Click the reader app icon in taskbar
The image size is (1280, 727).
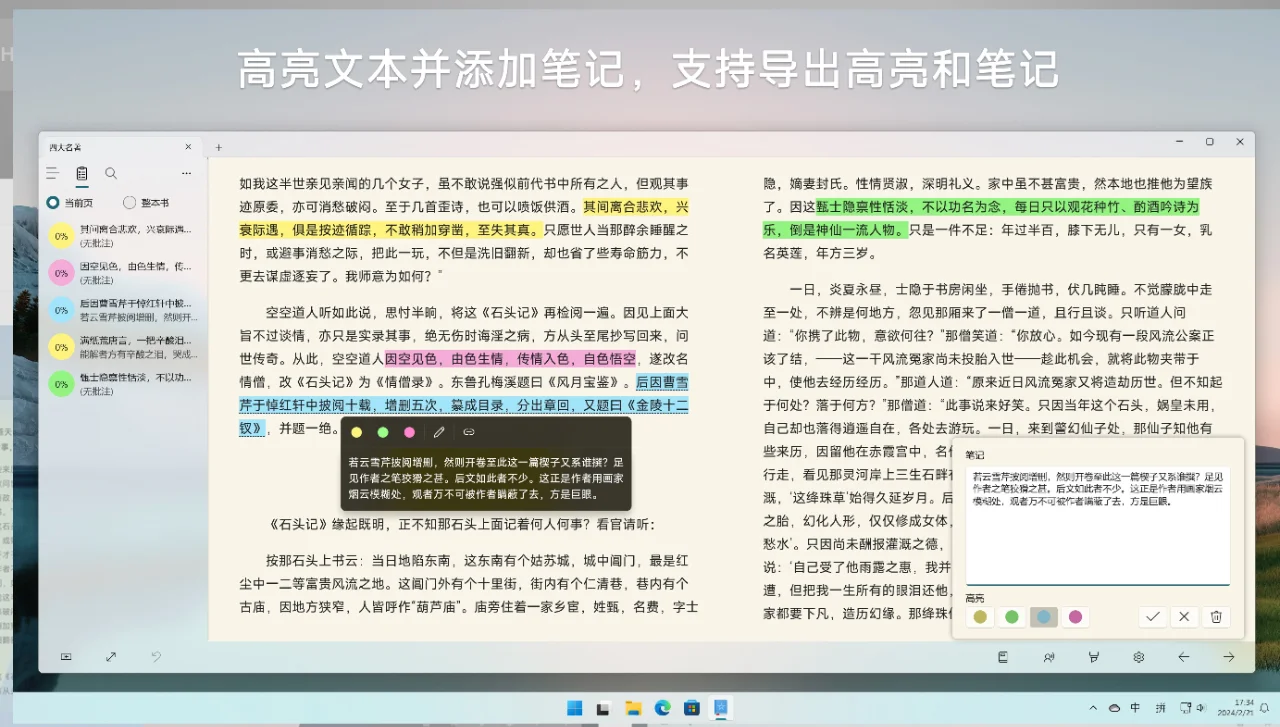[x=720, y=708]
